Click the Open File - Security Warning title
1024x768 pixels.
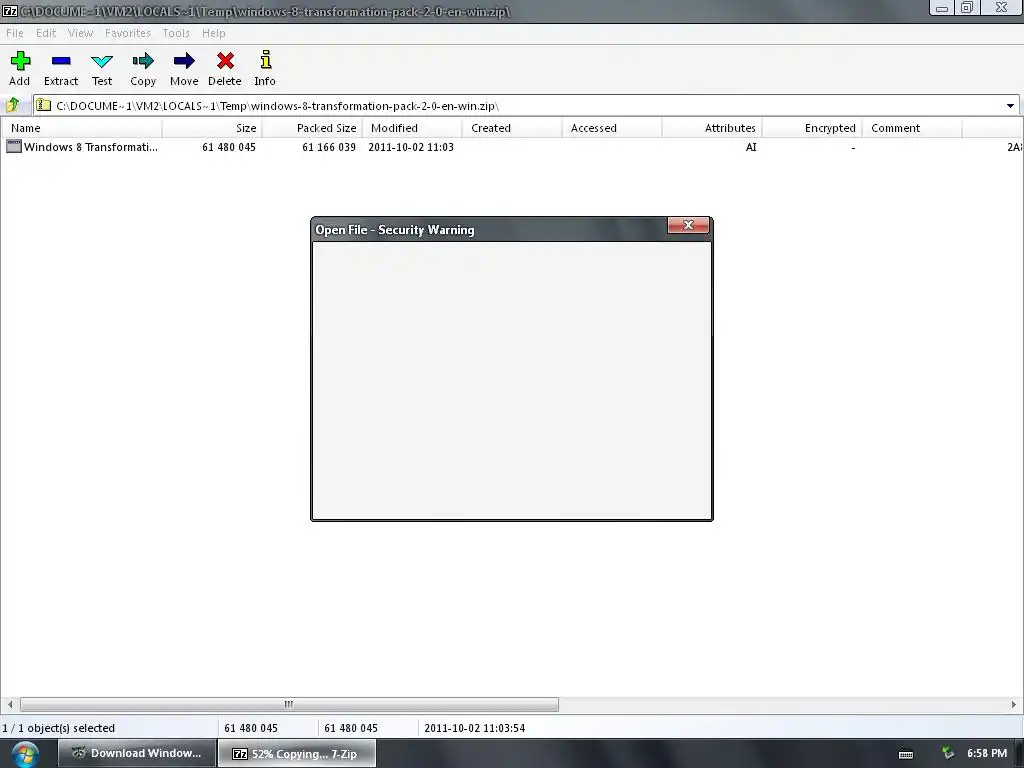point(394,230)
